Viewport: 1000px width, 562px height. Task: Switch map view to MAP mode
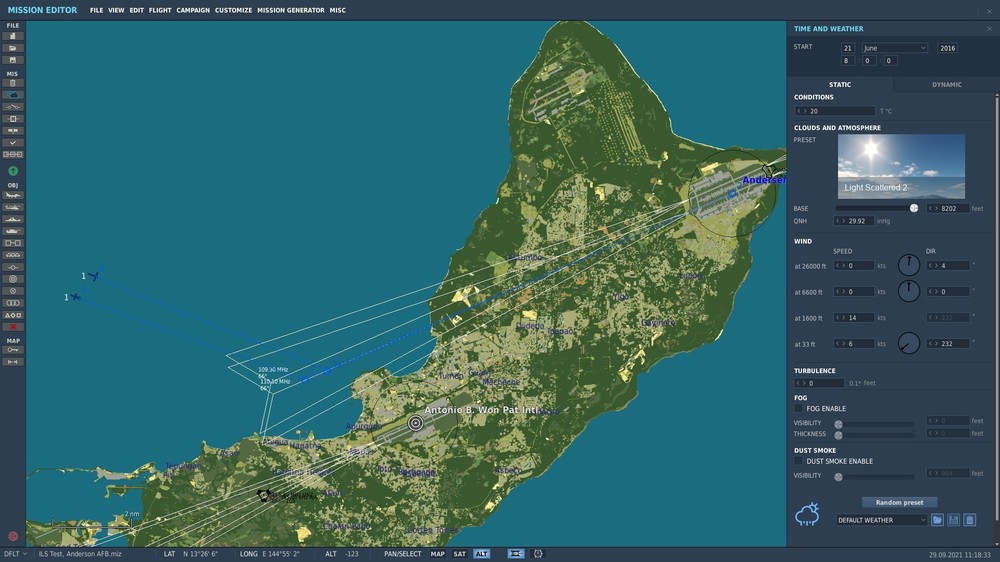[437, 554]
